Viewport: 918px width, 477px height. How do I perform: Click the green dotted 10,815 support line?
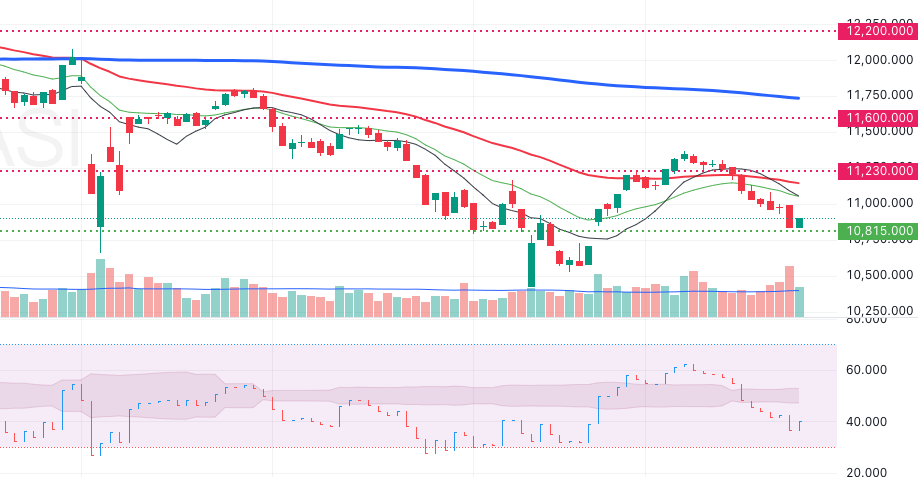(x=300, y=231)
